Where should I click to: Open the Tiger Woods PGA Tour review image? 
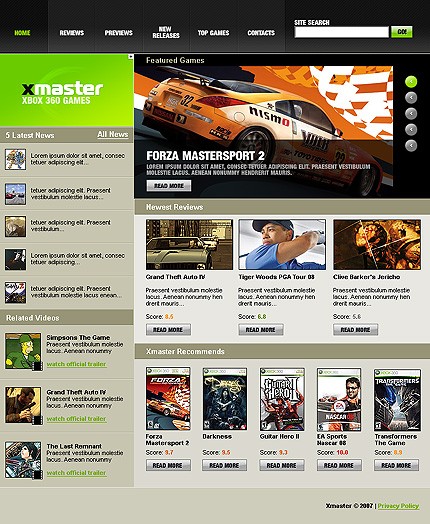(x=282, y=244)
